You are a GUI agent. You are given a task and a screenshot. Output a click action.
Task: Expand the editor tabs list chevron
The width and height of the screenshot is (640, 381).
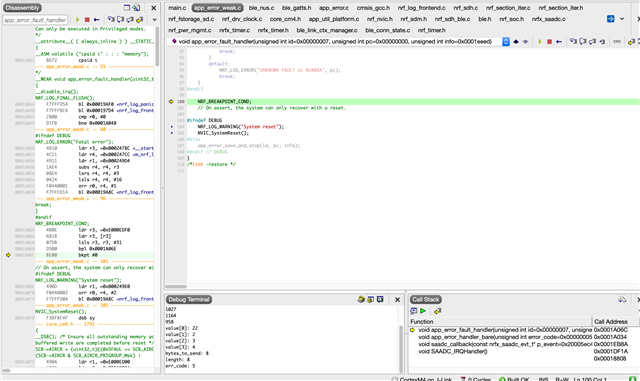pos(622,19)
